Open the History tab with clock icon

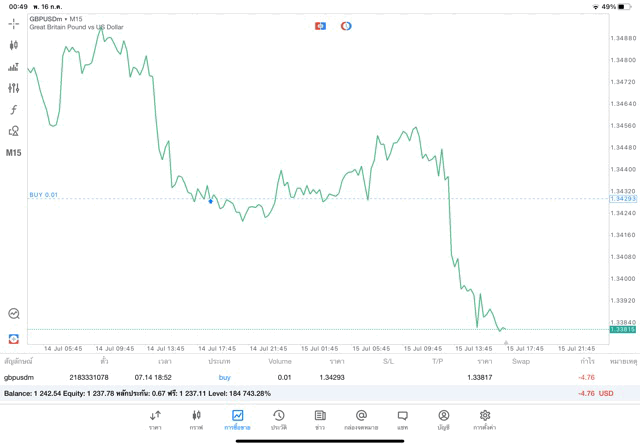pyautogui.click(x=279, y=418)
